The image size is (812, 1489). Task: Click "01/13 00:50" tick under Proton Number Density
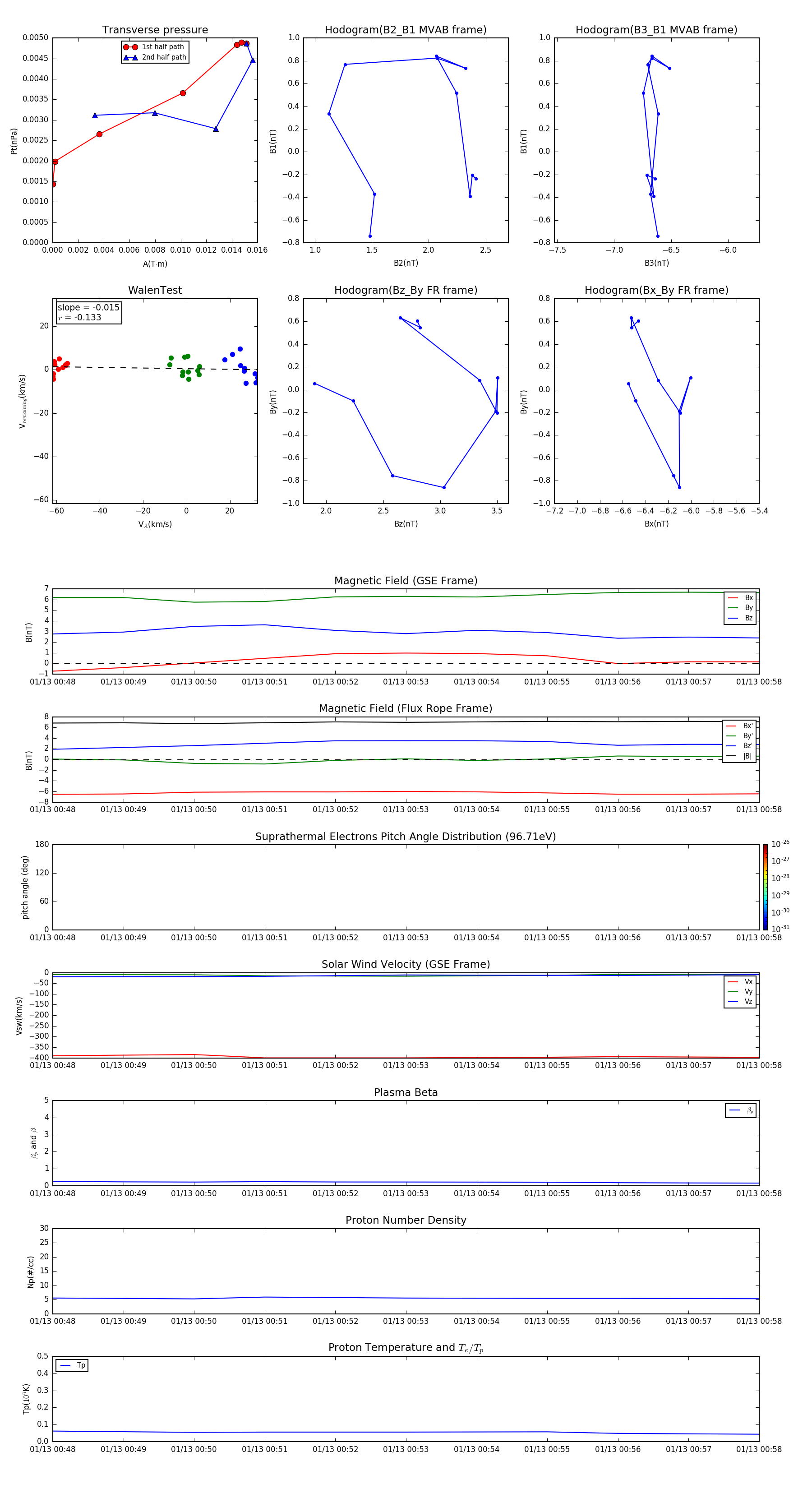(x=194, y=1321)
